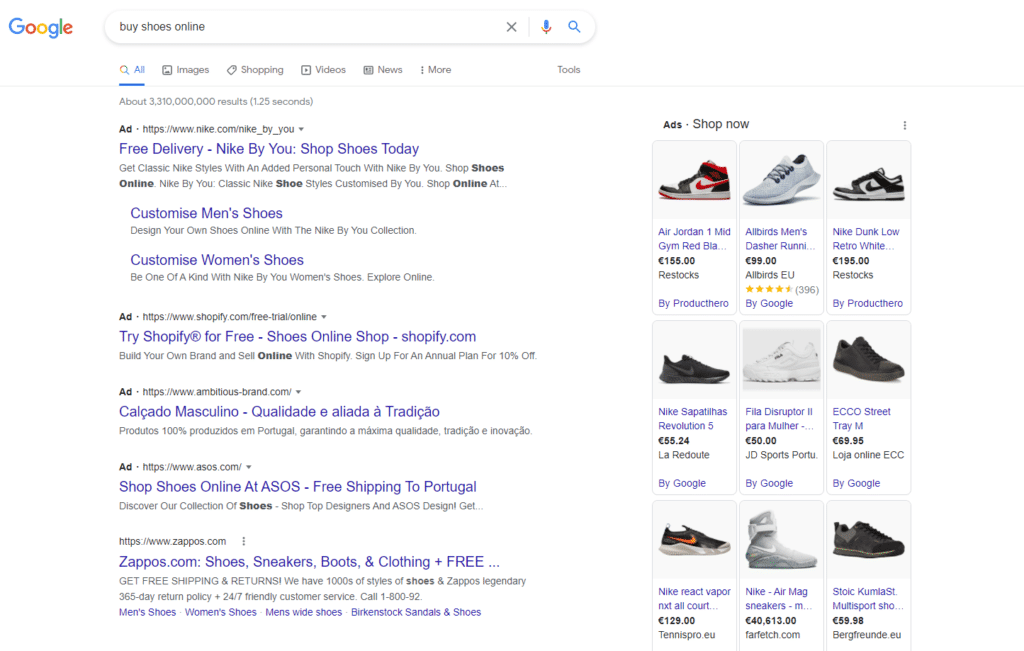Viewport: 1024px width, 651px height.
Task: Open the Customise Men's Shoes sitelink
Action: (x=206, y=213)
